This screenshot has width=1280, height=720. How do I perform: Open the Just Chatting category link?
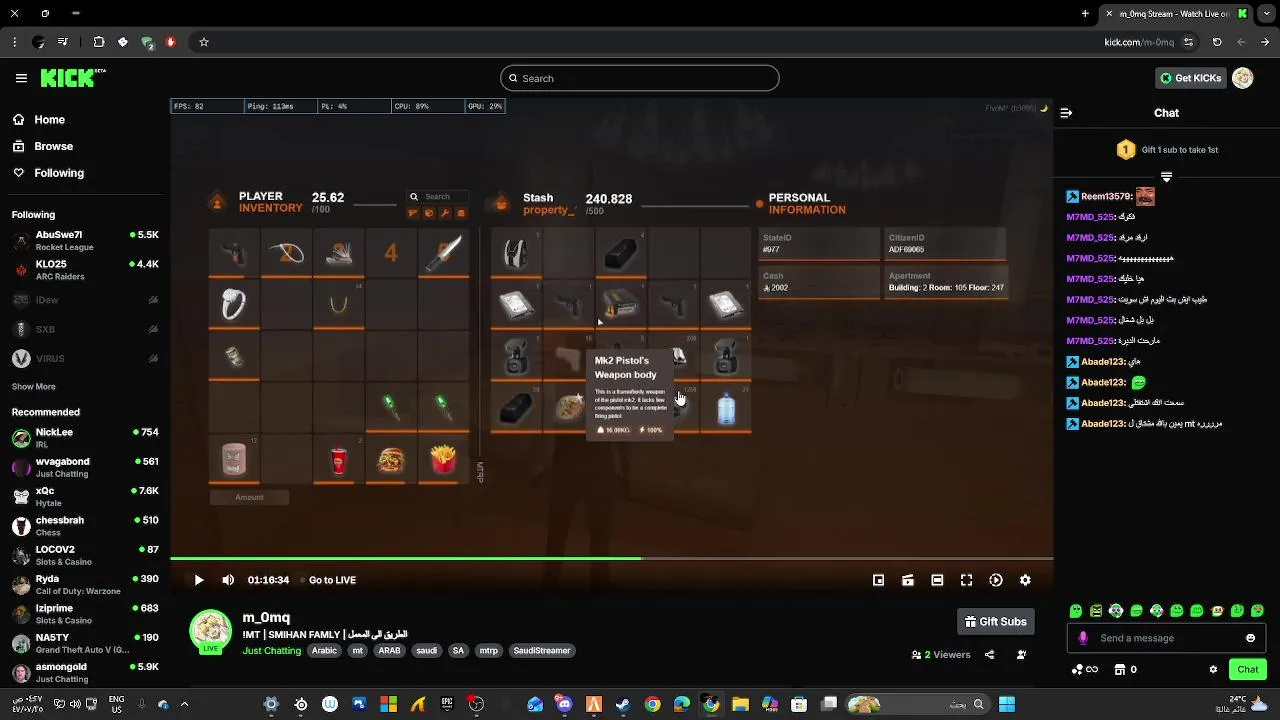click(x=271, y=651)
